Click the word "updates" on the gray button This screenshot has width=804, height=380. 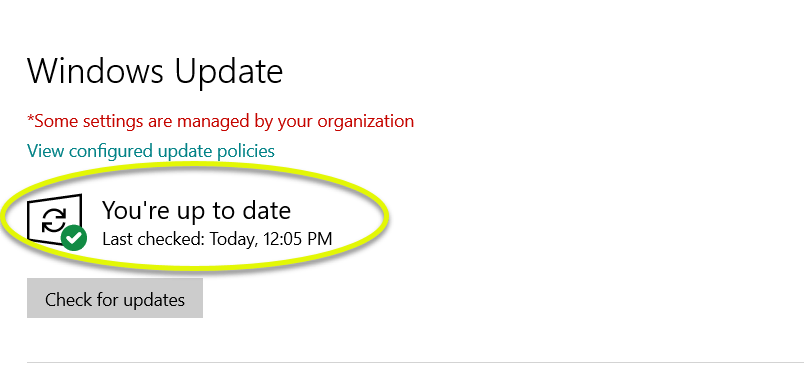[153, 299]
